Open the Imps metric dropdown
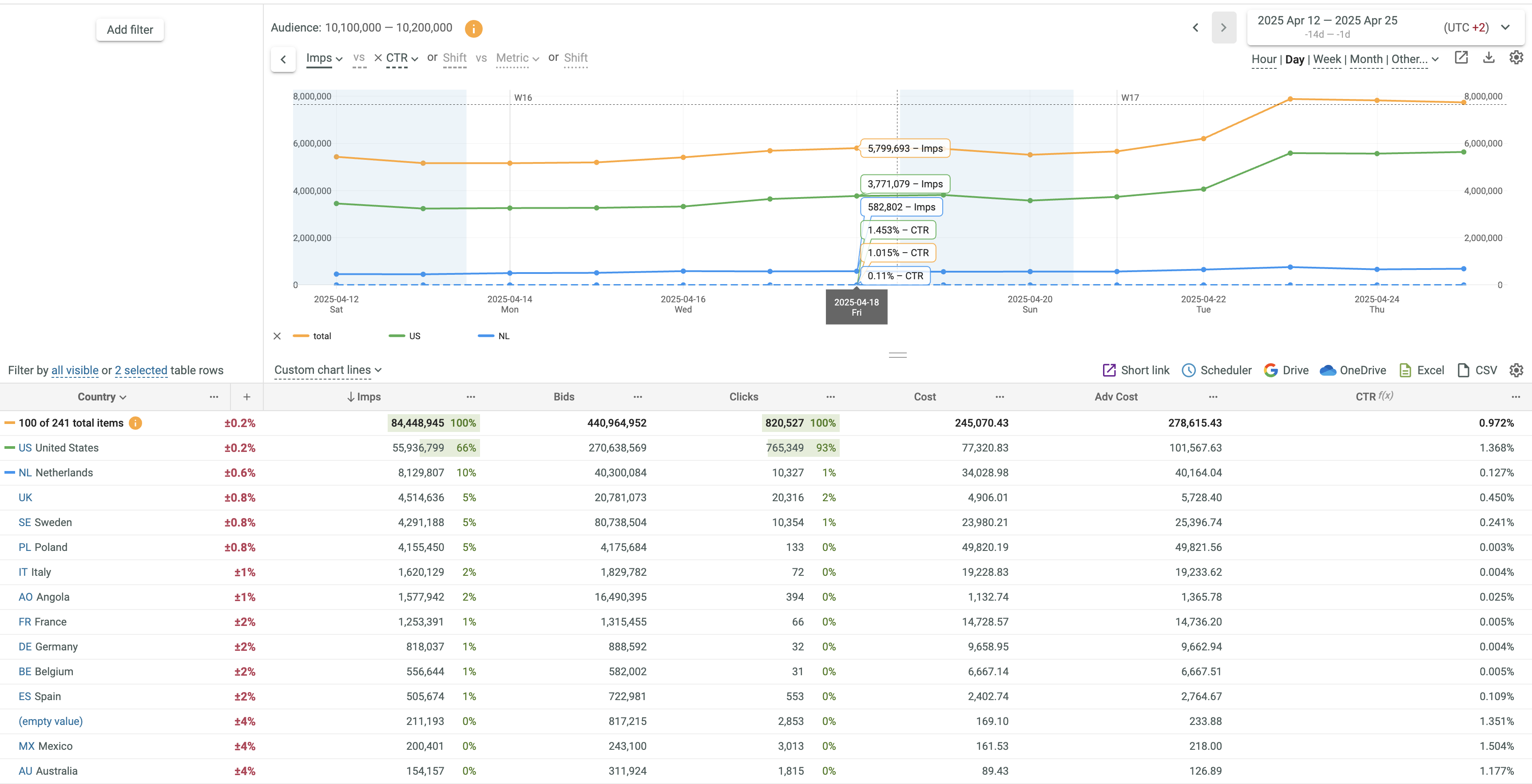Screen dimensions: 1532x784 pyautogui.click(x=324, y=58)
